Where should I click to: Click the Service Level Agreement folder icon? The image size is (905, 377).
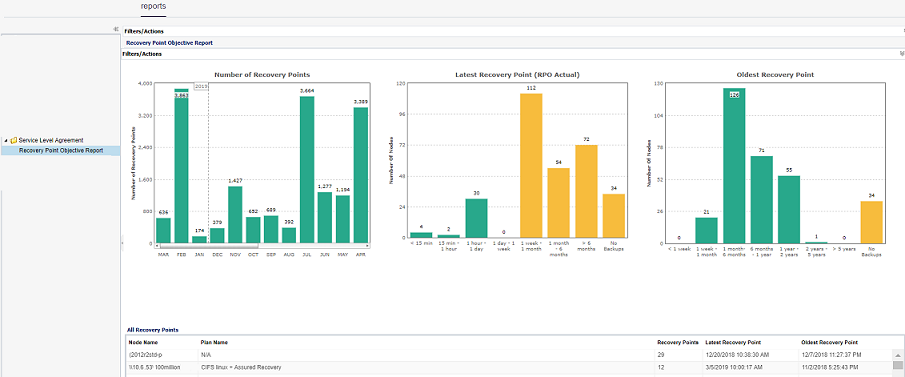14,140
